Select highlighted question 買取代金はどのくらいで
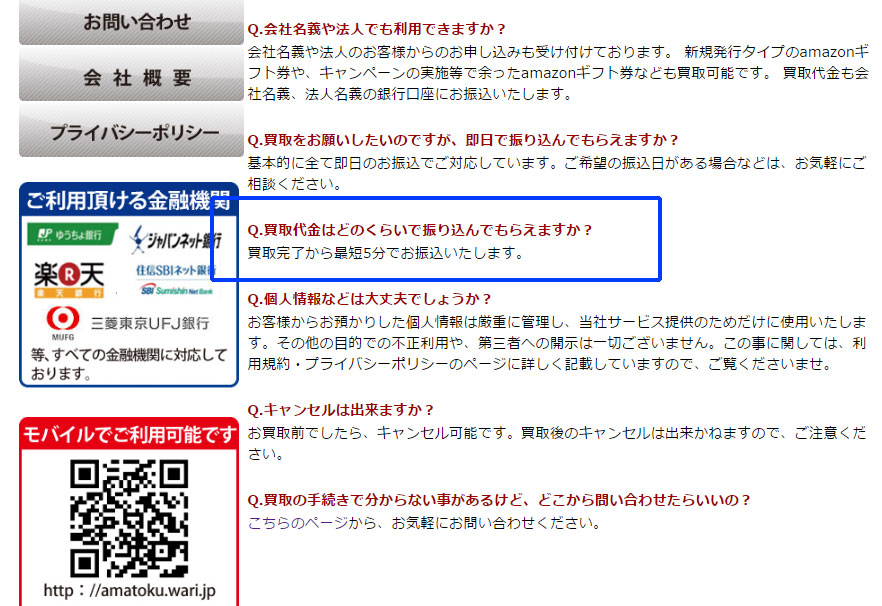Image resolution: width=882 pixels, height=606 pixels. (420, 230)
